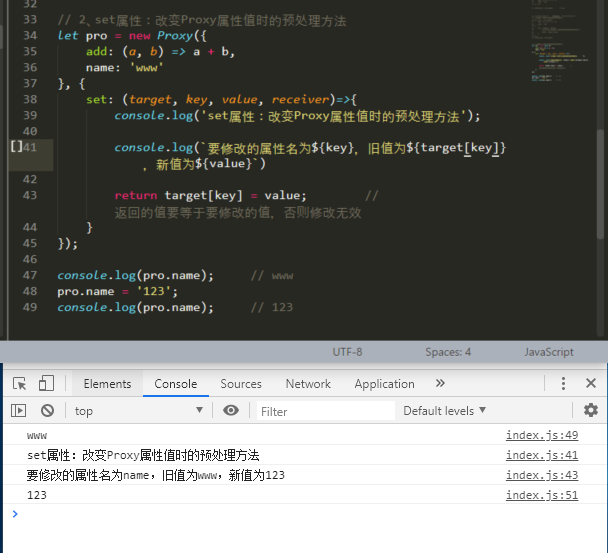Click 'return' keyword on line 43
This screenshot has width=608, height=553.
tap(136, 195)
